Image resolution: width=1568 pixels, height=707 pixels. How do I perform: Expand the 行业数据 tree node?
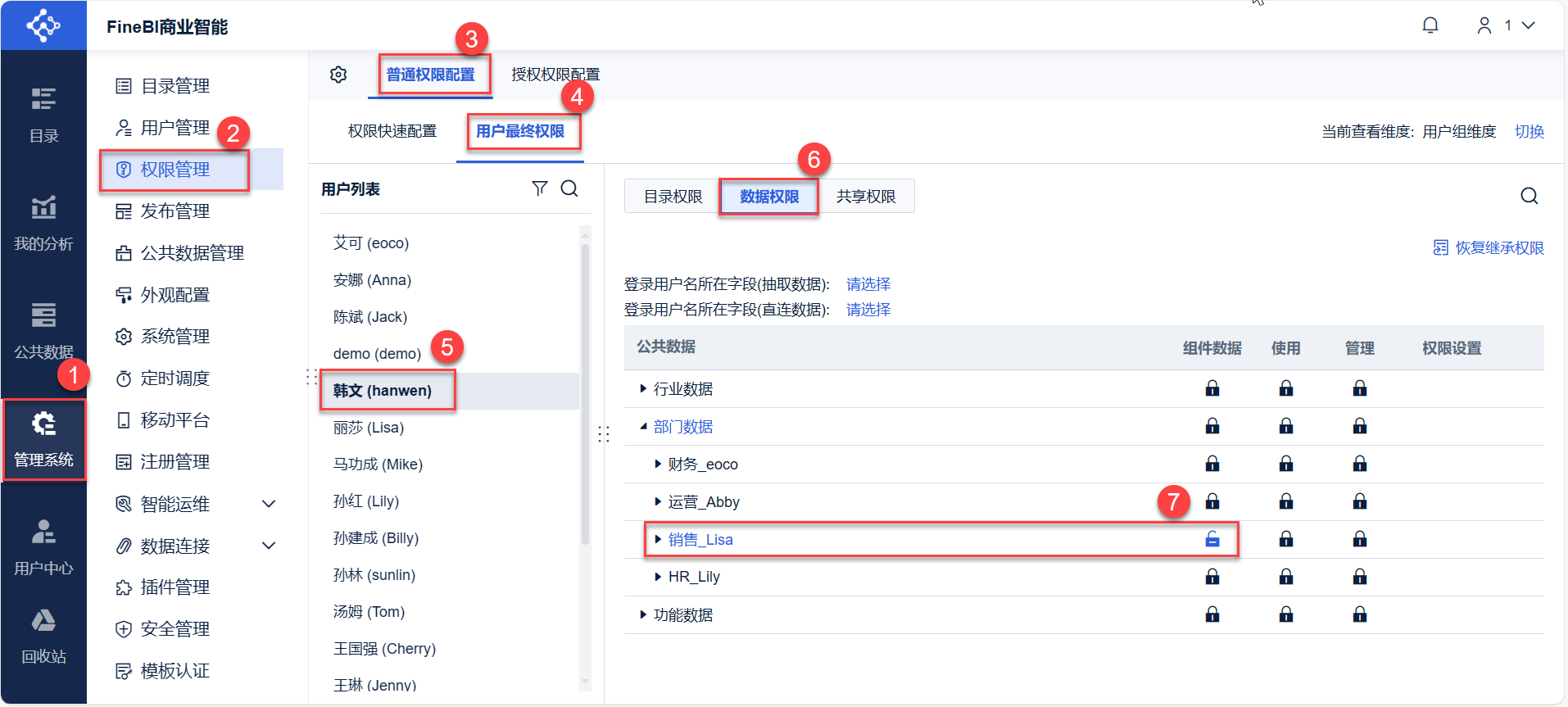(643, 388)
